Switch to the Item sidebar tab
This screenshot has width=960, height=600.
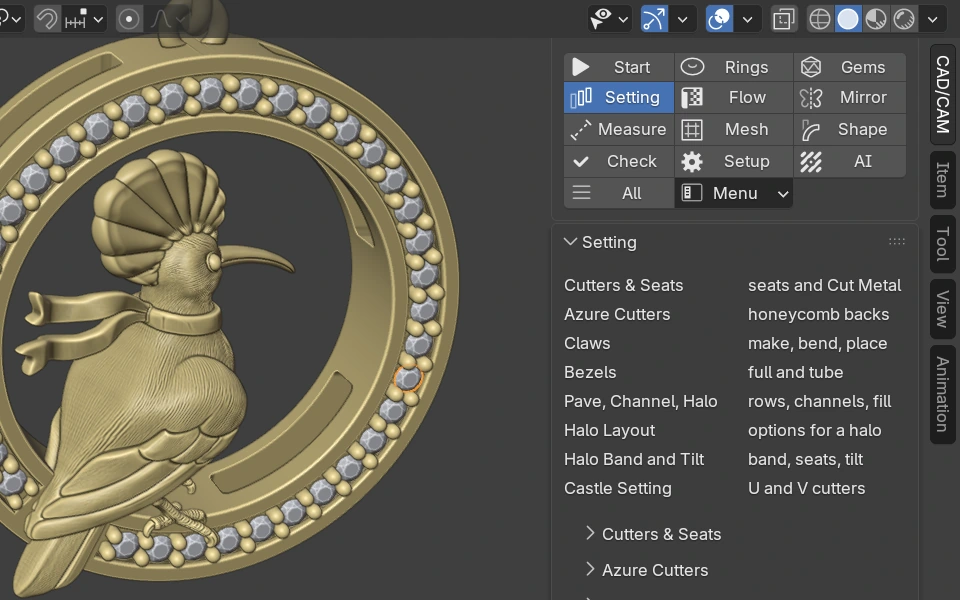pos(943,179)
